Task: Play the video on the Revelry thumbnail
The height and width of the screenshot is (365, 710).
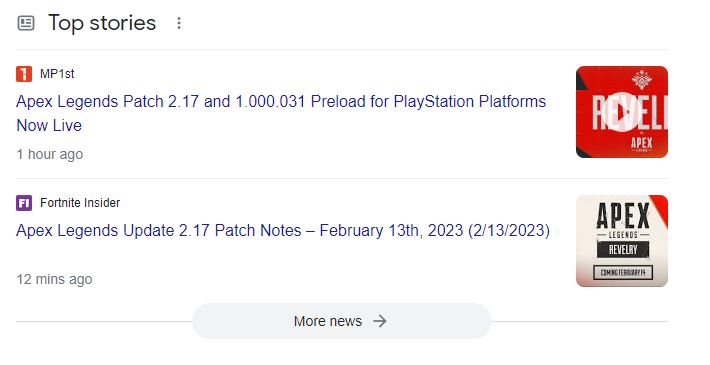Action: (x=622, y=112)
